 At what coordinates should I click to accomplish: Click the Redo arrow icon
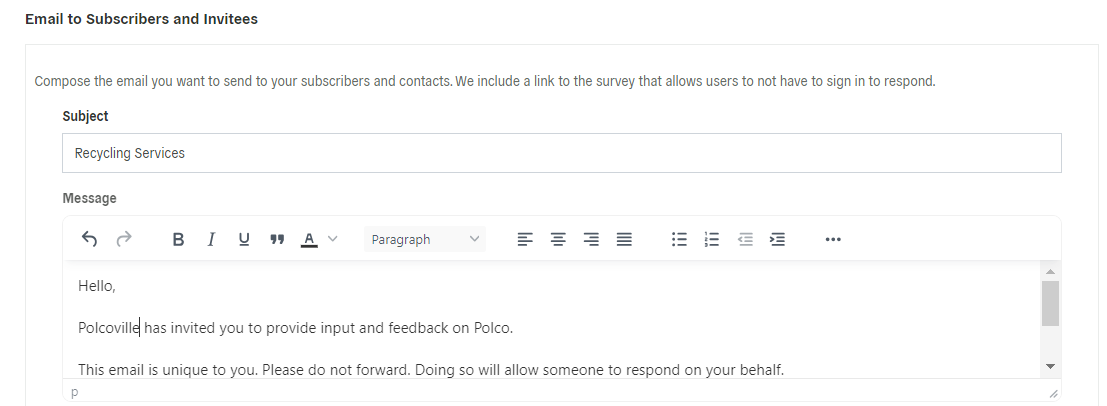tap(124, 239)
